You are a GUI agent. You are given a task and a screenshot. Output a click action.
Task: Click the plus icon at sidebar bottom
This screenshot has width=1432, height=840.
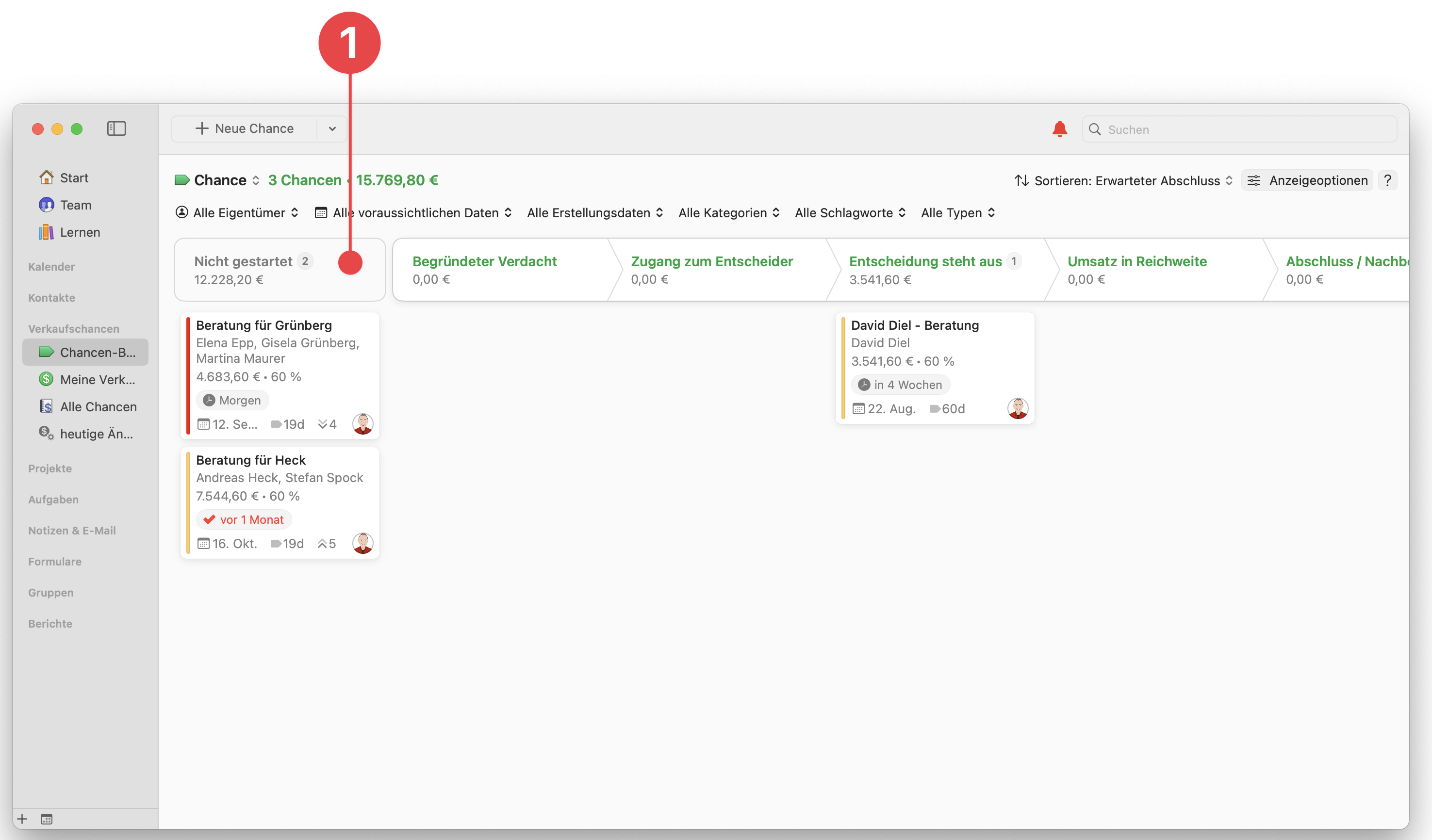(22, 818)
